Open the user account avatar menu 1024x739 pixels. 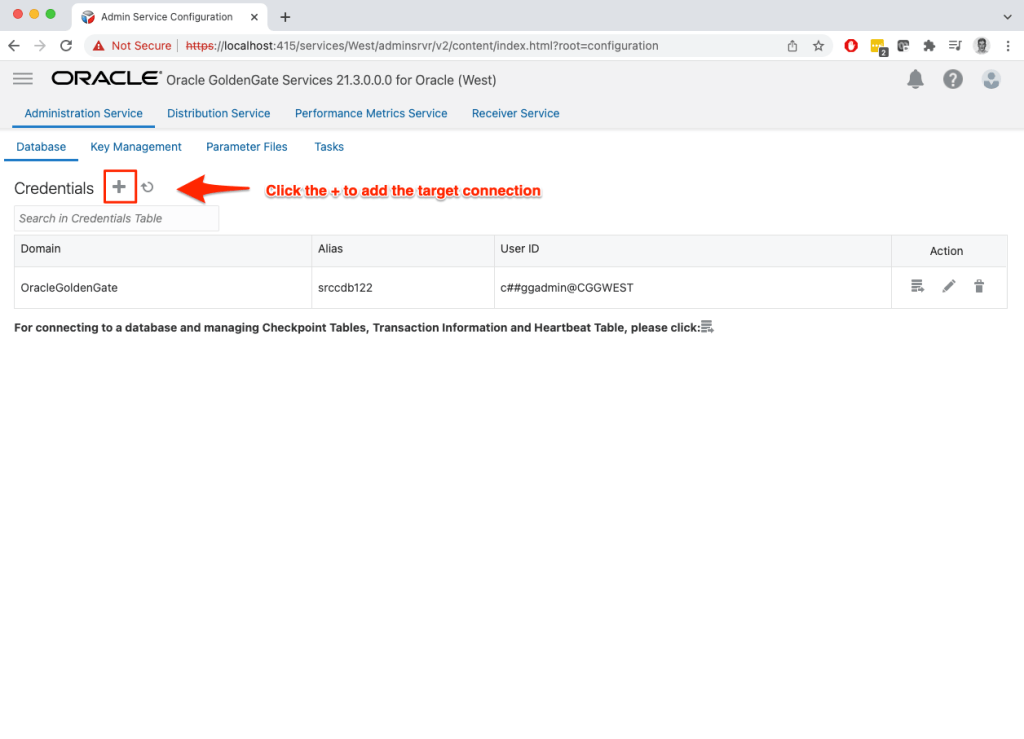tap(991, 79)
